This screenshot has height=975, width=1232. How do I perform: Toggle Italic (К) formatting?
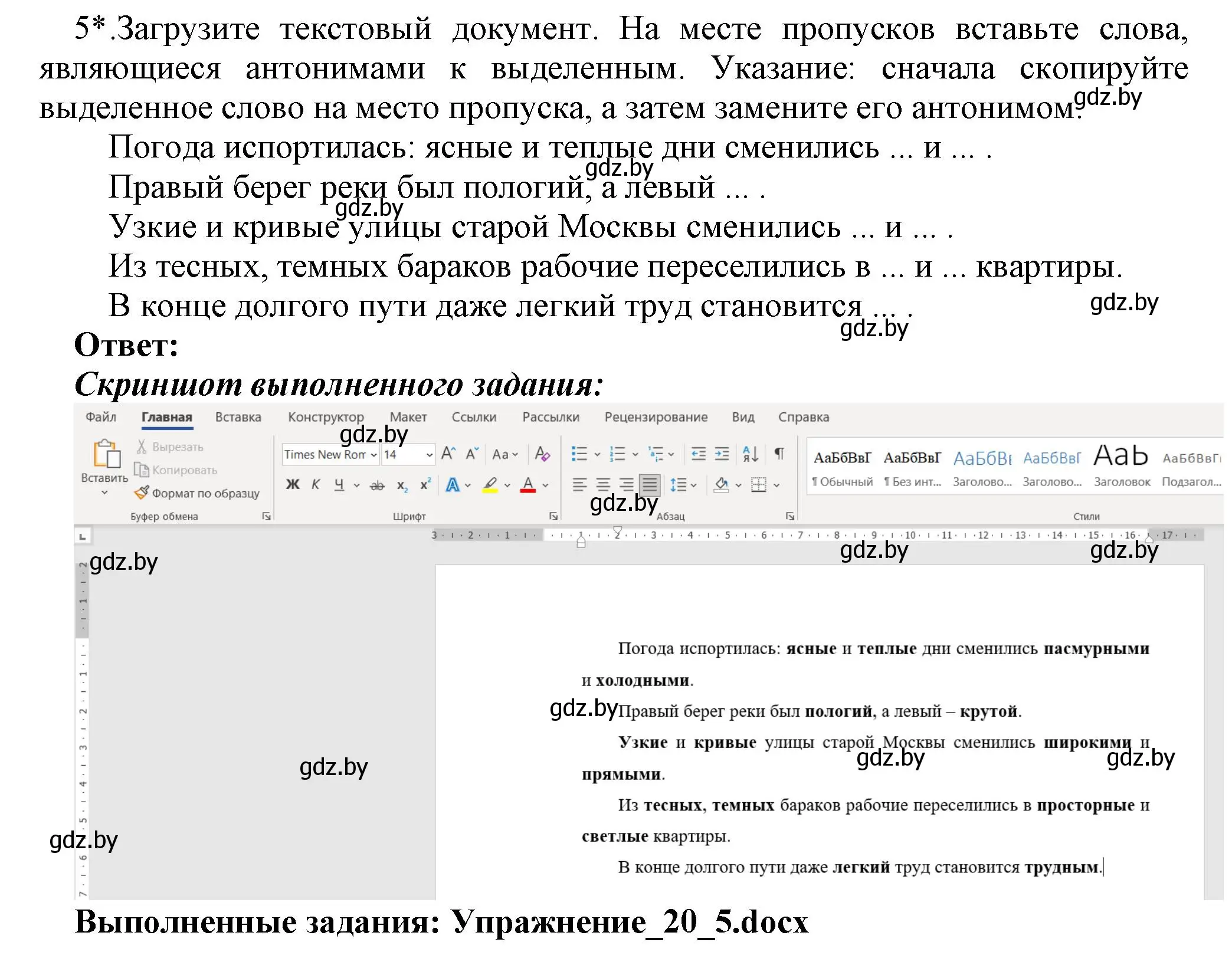point(316,485)
